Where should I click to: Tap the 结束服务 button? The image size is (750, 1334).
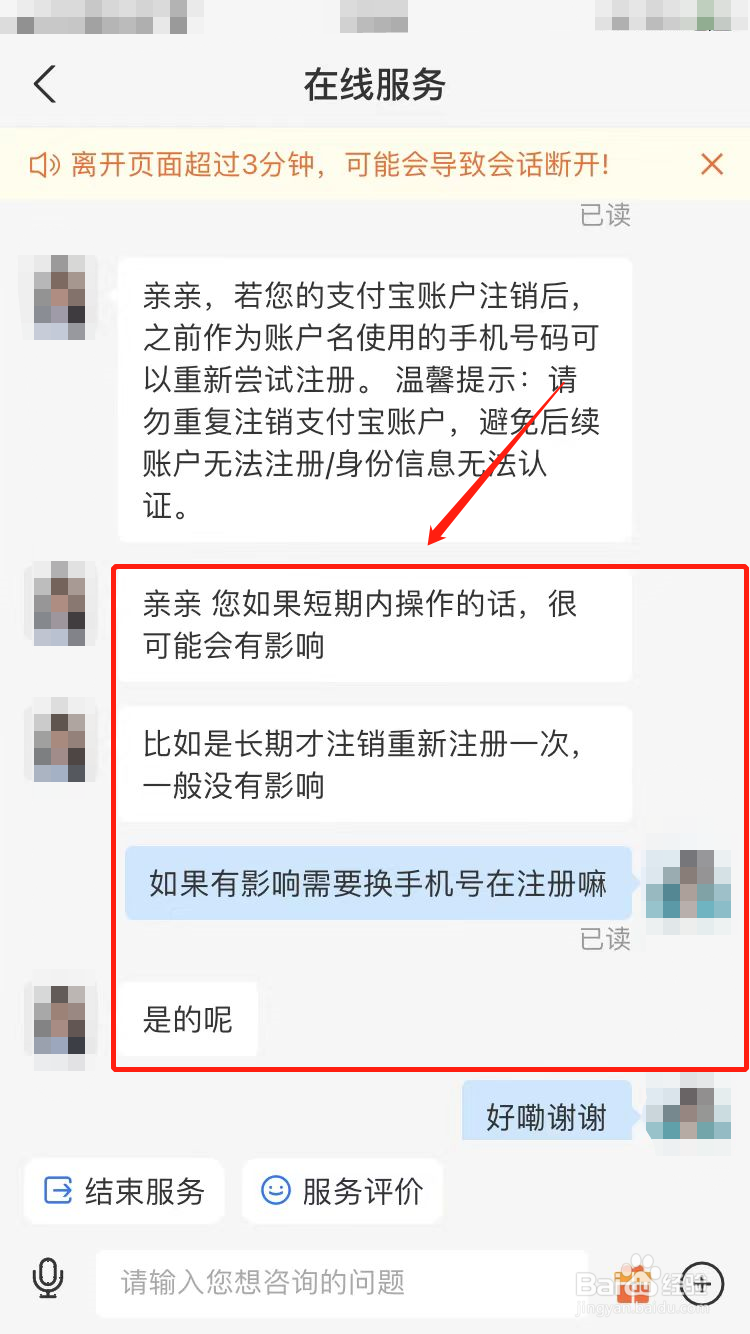click(x=125, y=1191)
